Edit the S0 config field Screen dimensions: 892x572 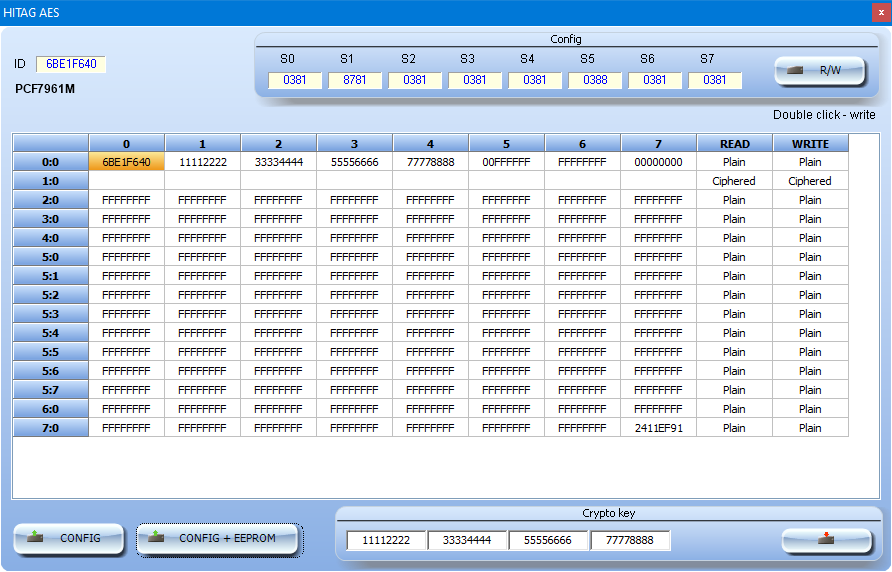[x=295, y=80]
